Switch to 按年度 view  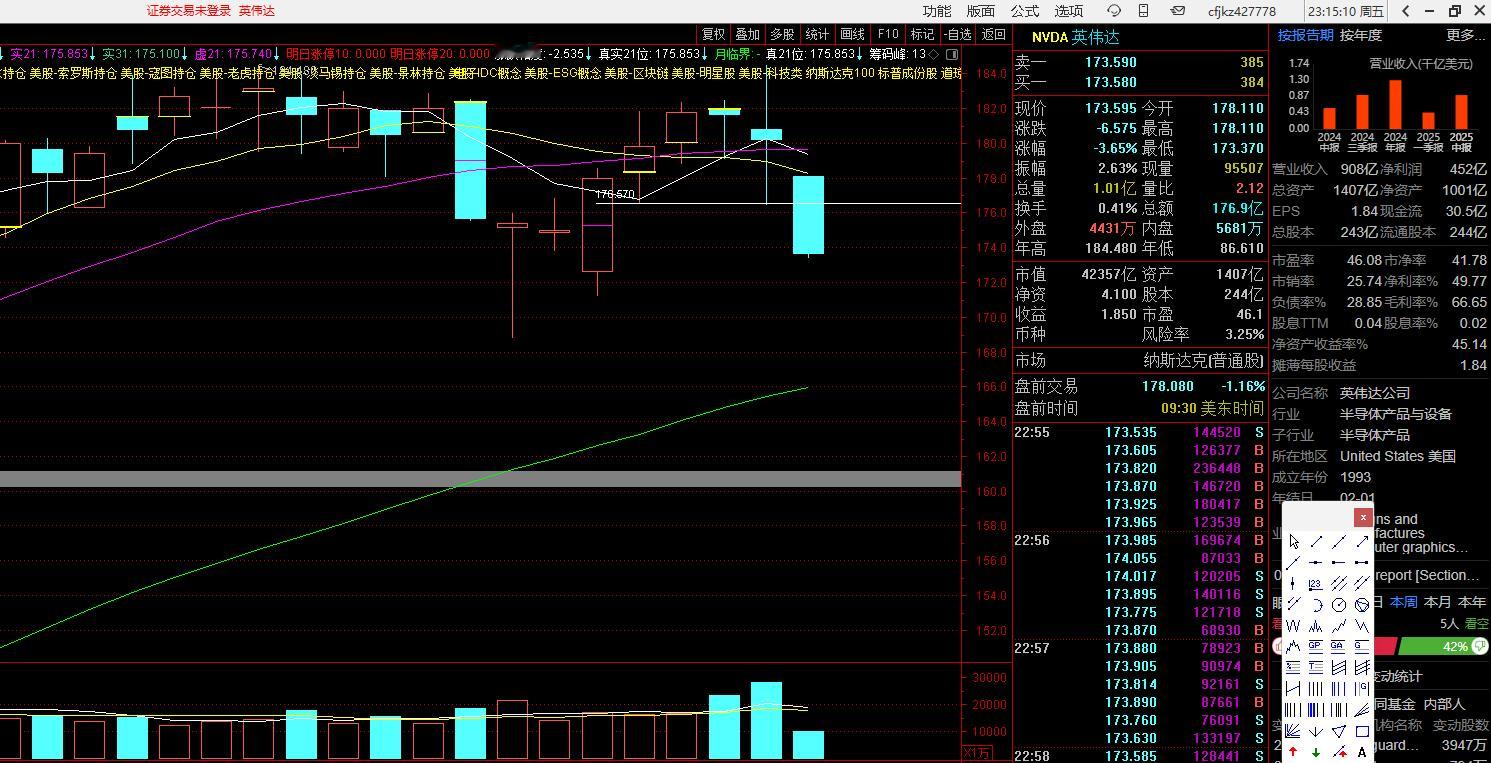[1361, 35]
